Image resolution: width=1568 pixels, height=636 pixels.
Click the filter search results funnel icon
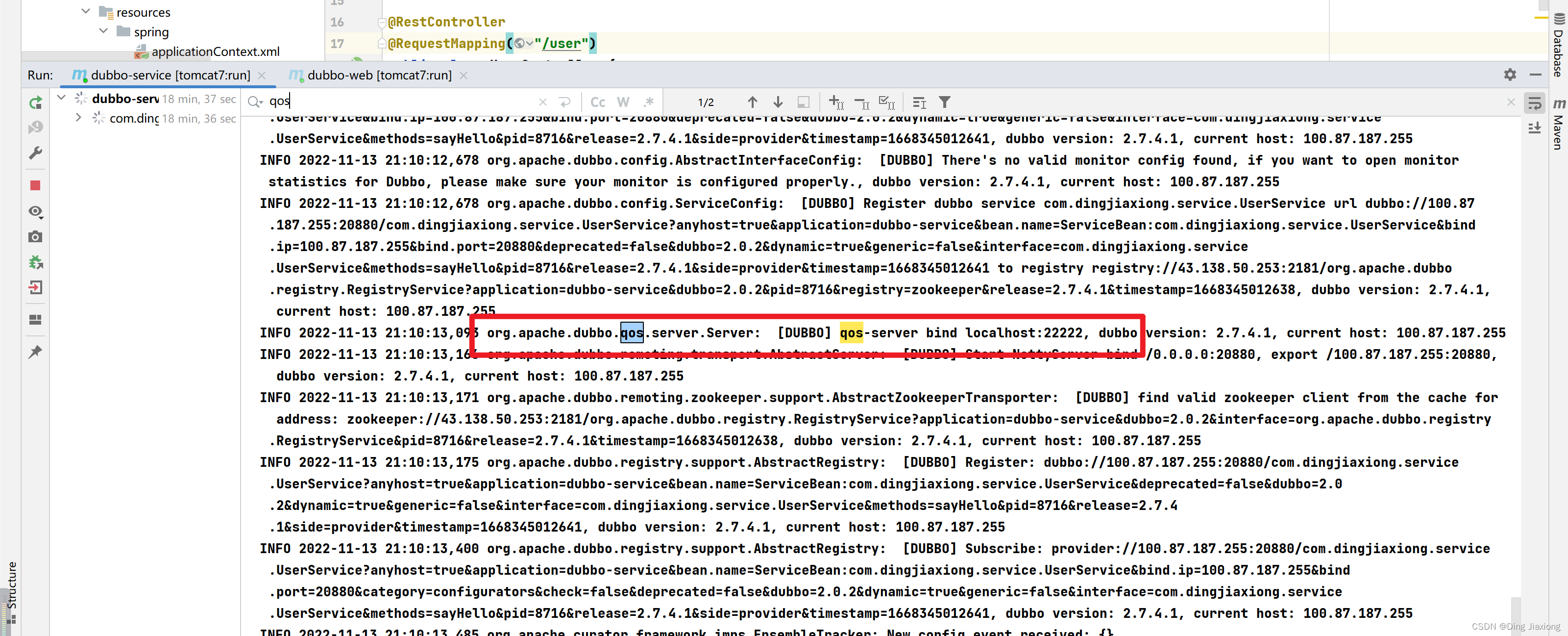tap(944, 102)
